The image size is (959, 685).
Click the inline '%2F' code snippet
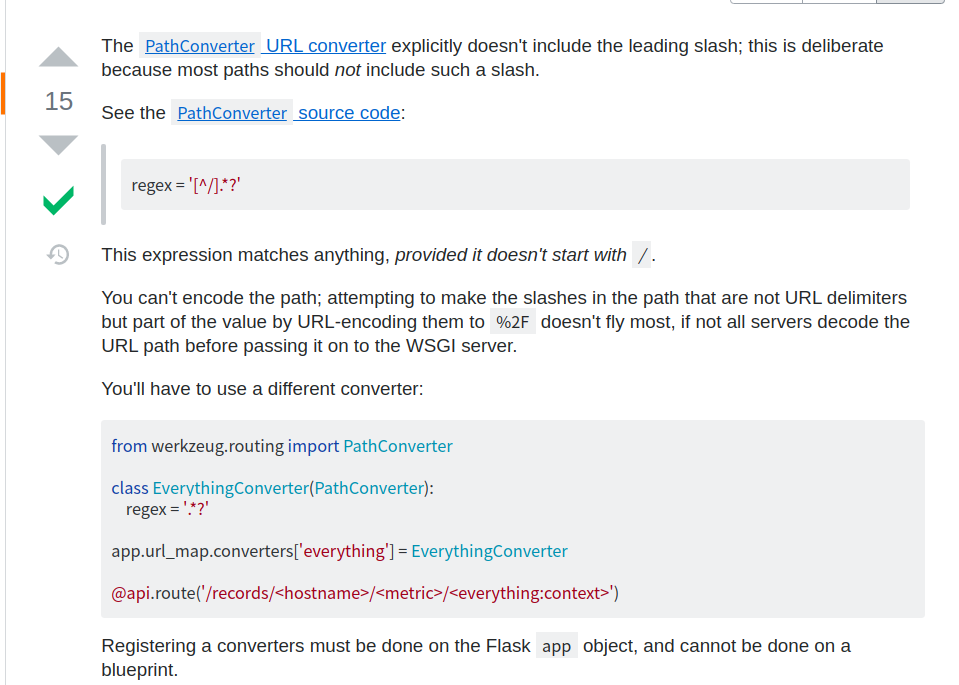pyautogui.click(x=512, y=322)
